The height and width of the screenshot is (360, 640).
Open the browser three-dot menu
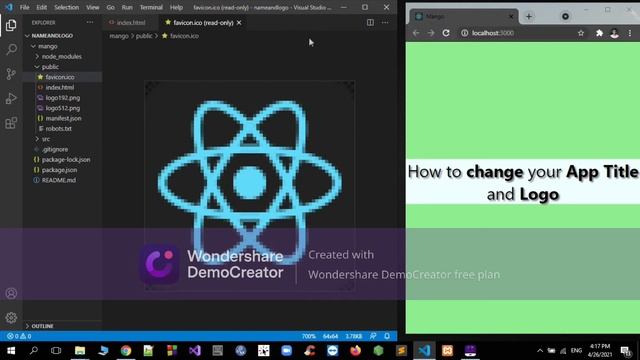click(630, 33)
